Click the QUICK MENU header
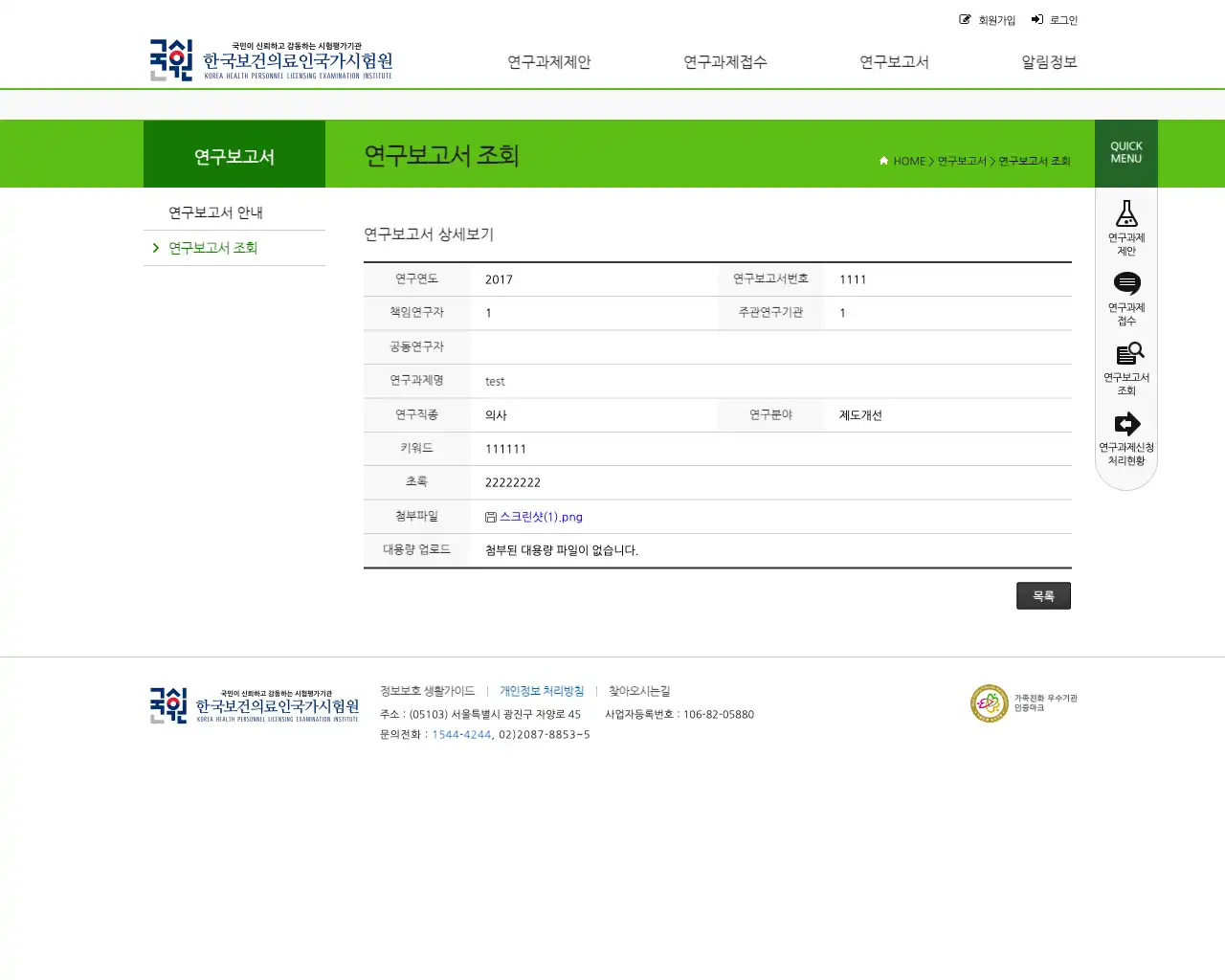The height and width of the screenshot is (980, 1225). click(1126, 153)
